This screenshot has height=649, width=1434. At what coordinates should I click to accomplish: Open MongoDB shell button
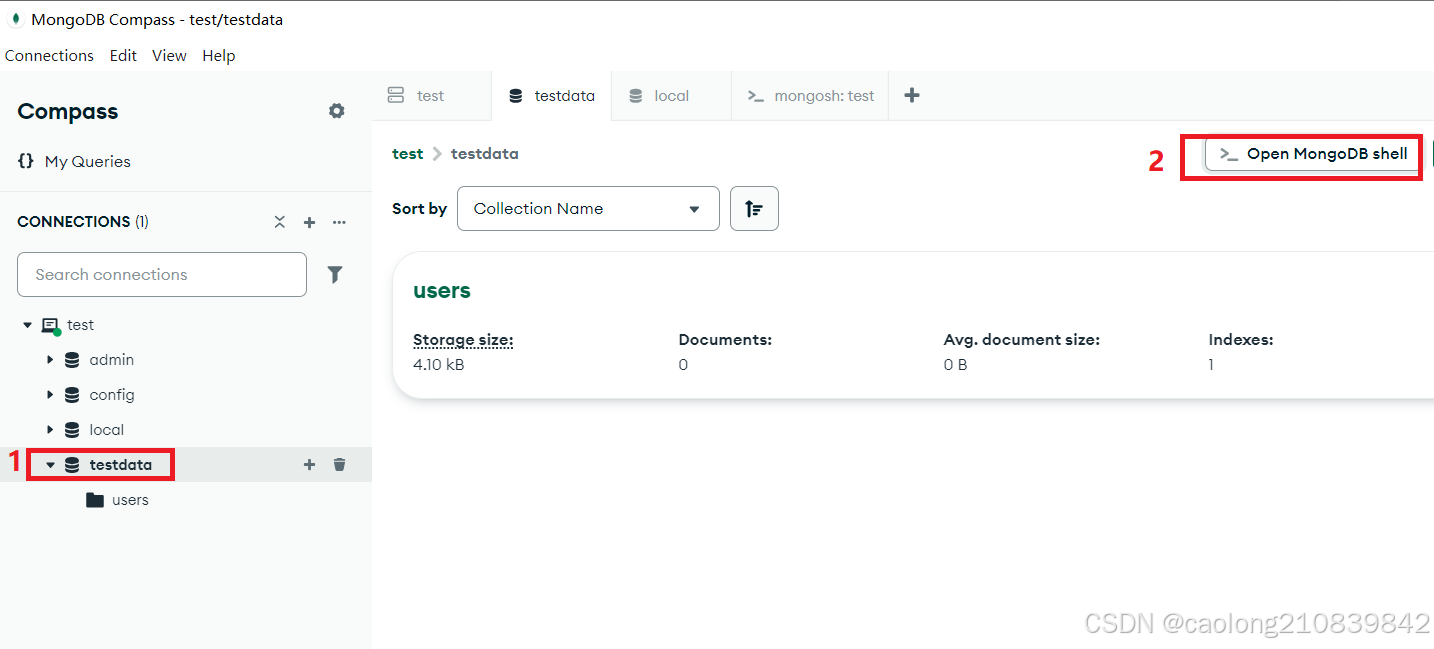click(x=1314, y=154)
